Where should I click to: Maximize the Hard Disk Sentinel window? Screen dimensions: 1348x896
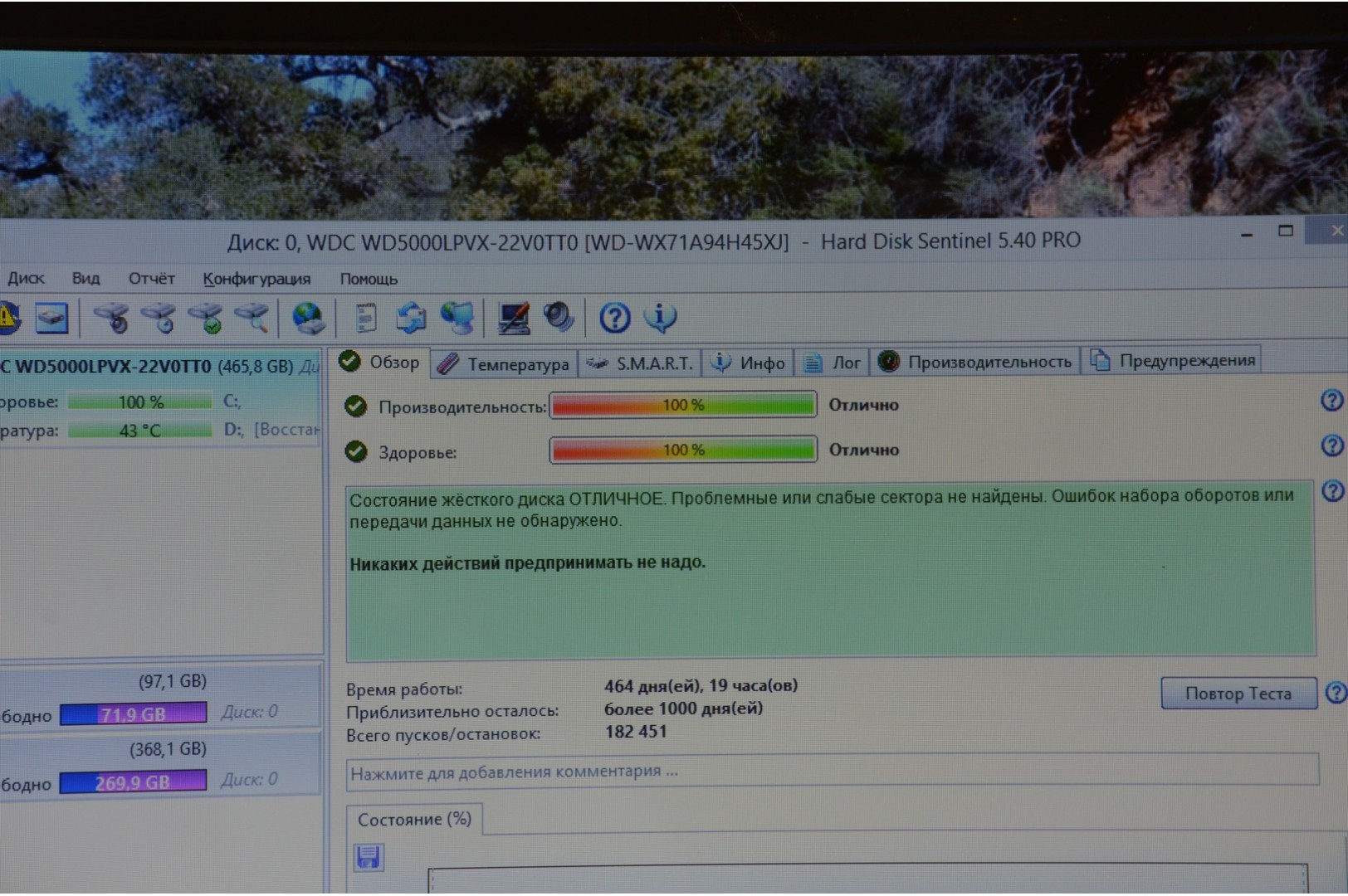[1285, 231]
